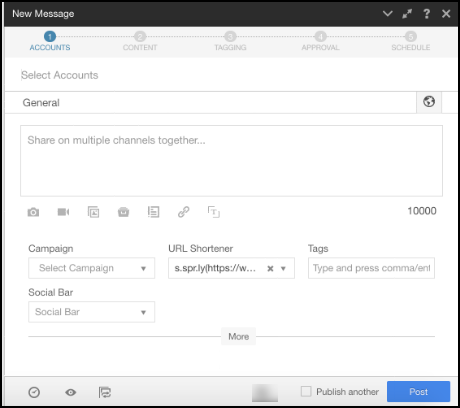The height and width of the screenshot is (408, 460).
Task: Add a video with the camcorder icon
Action: point(63,212)
